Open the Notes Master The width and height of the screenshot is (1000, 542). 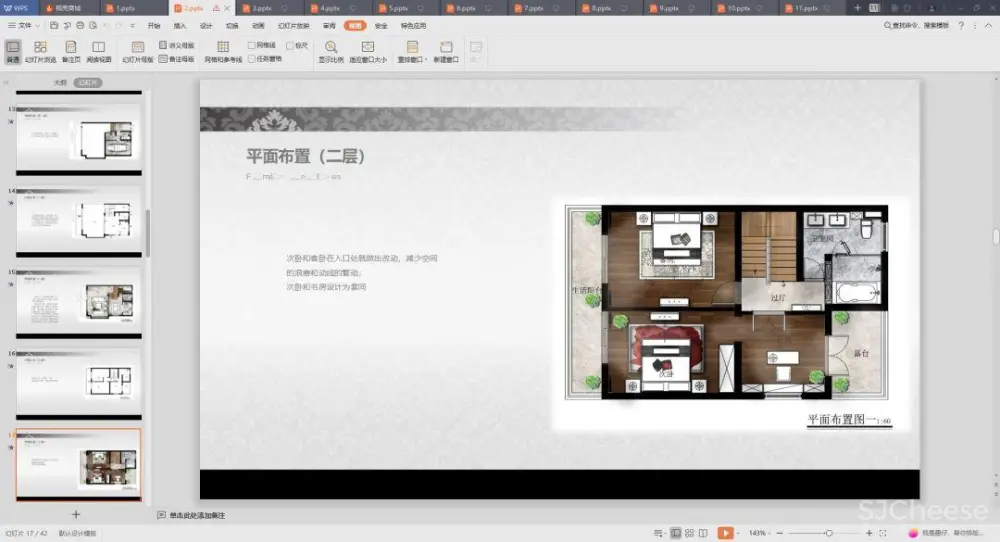[x=177, y=59]
